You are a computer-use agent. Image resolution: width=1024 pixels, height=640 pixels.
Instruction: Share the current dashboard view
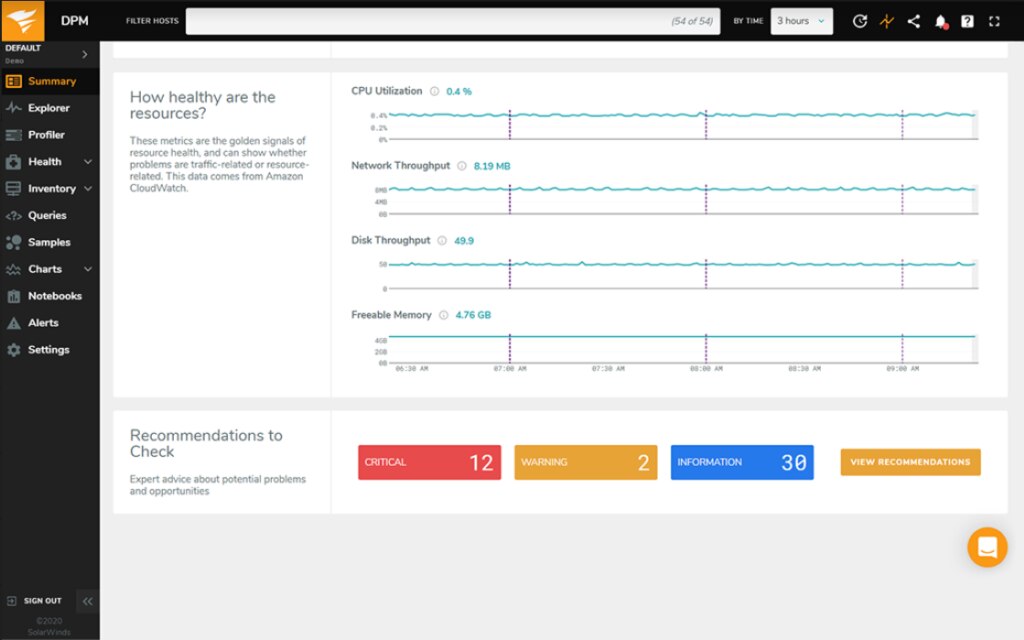pyautogui.click(x=913, y=20)
